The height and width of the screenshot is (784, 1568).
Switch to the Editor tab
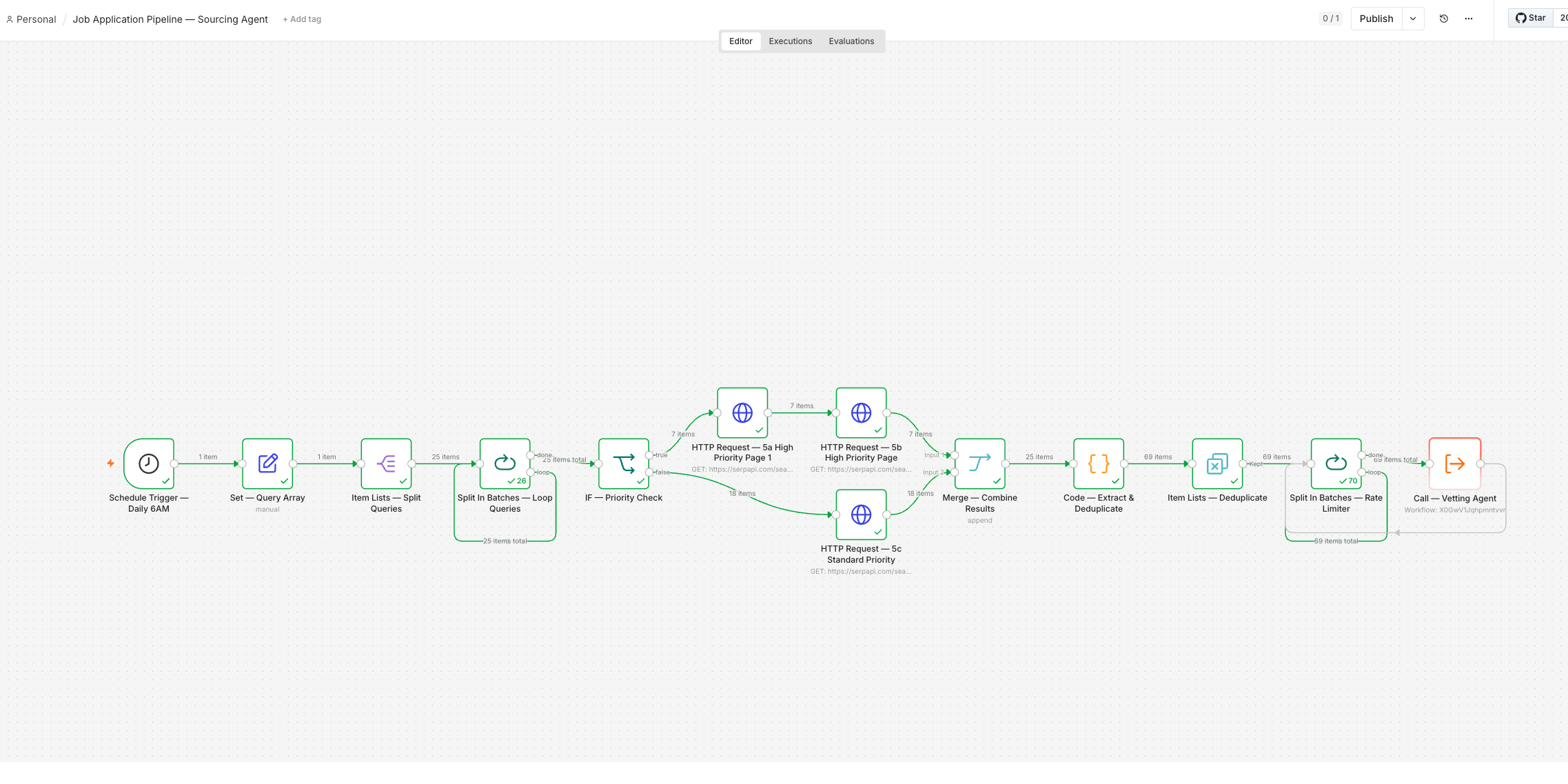pyautogui.click(x=740, y=41)
